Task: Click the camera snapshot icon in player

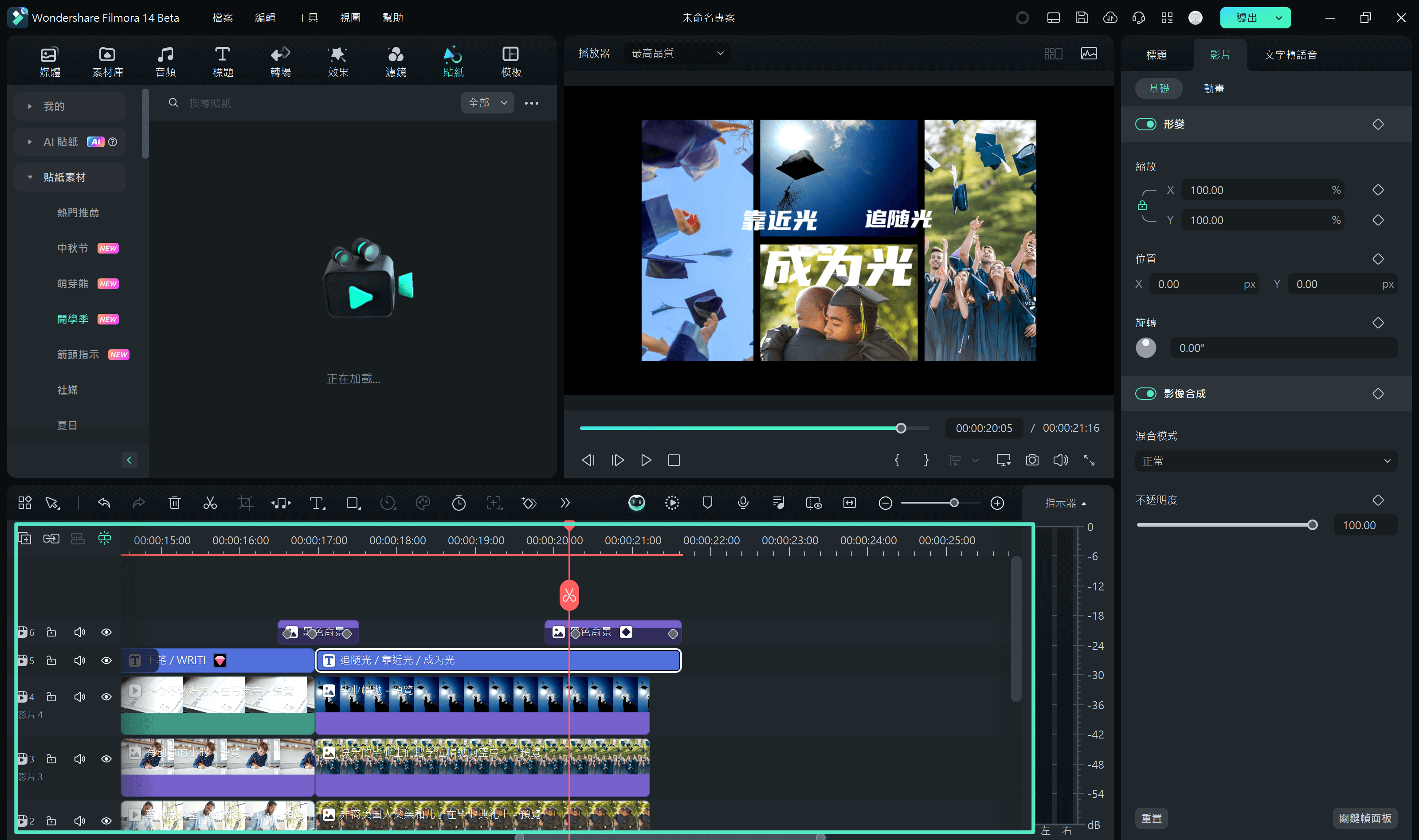Action: pos(1032,460)
